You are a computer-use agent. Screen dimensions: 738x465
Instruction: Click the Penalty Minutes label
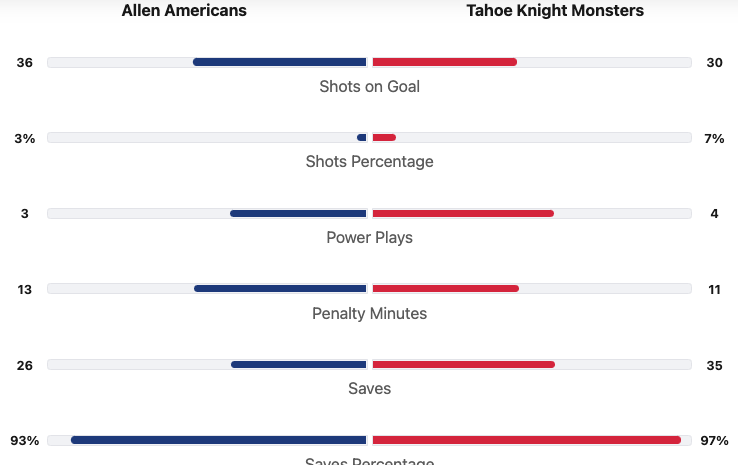[x=369, y=313]
